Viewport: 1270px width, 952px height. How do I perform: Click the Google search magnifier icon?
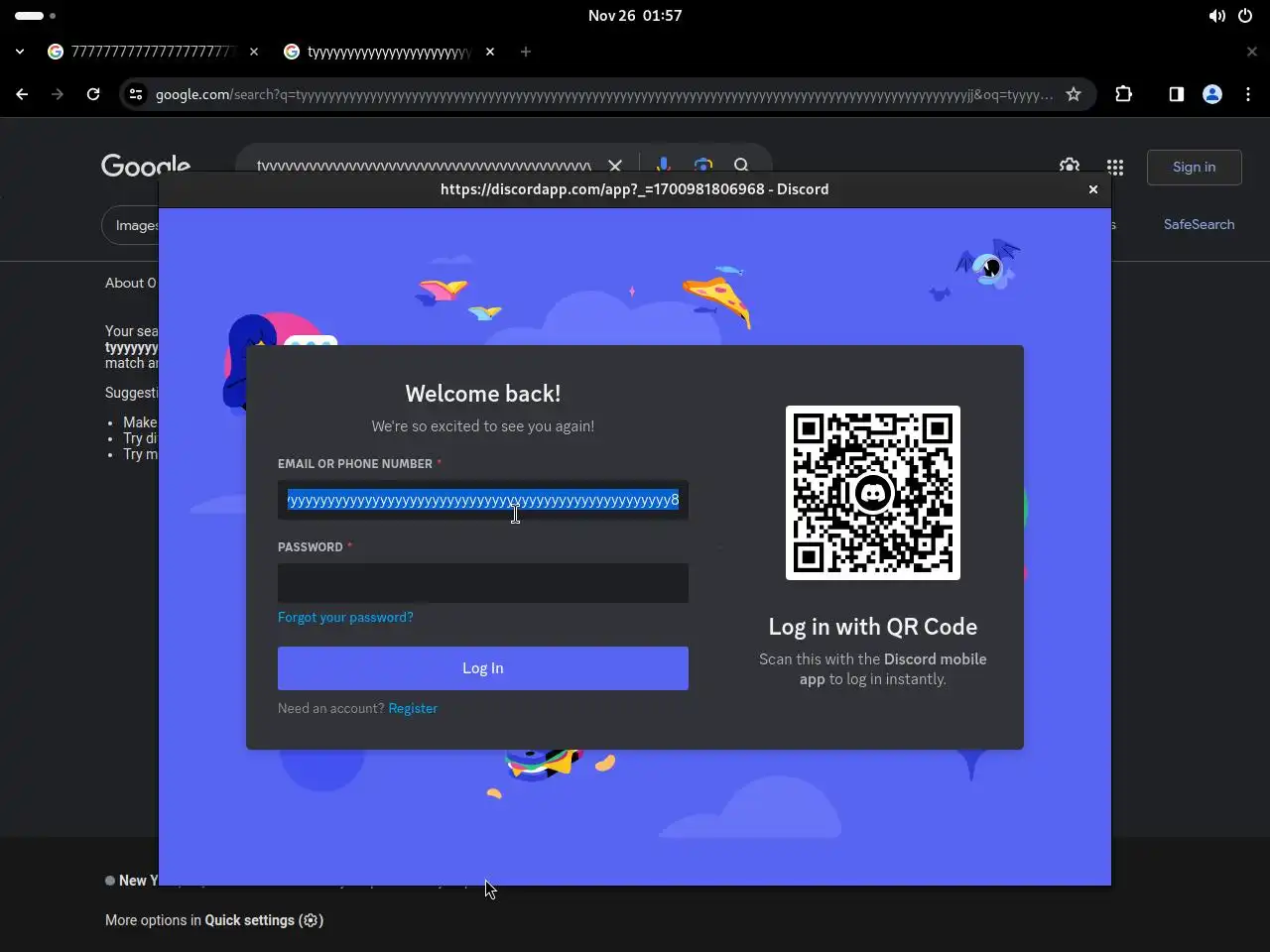point(741,165)
